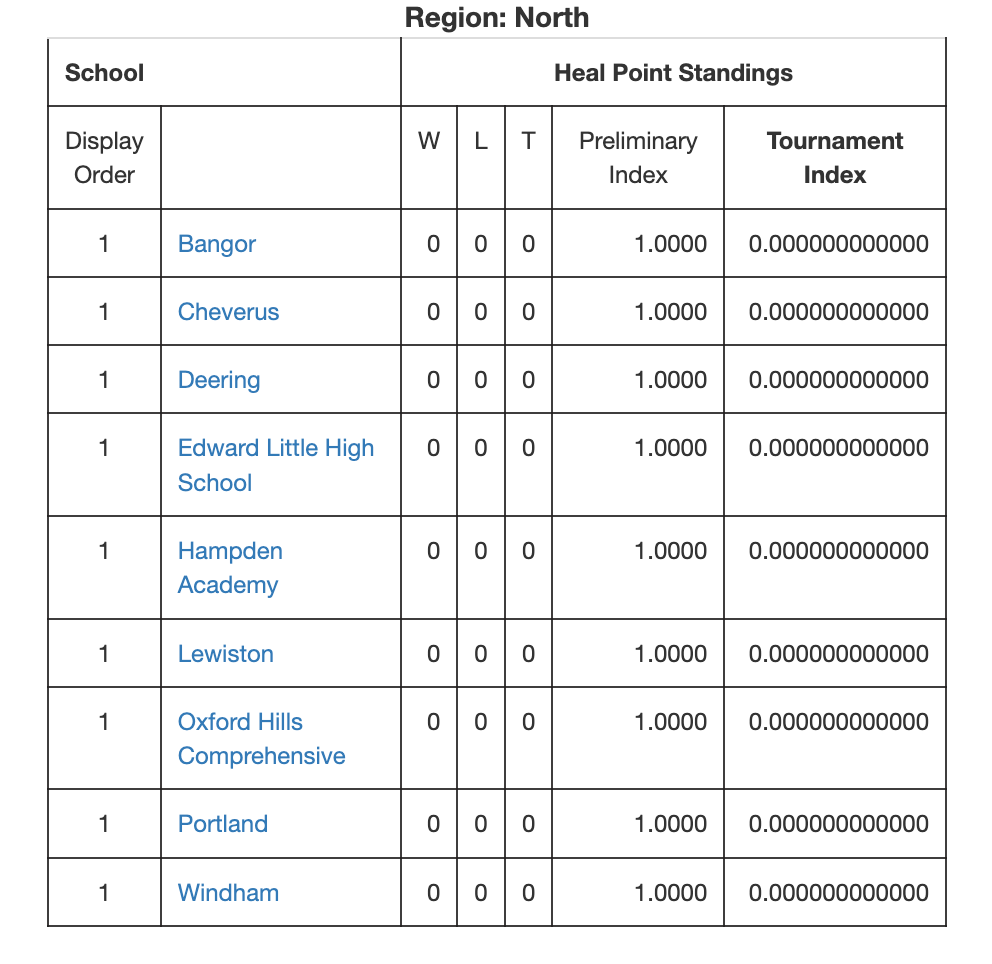
Task: Click the Tournament Index column header
Action: [834, 158]
